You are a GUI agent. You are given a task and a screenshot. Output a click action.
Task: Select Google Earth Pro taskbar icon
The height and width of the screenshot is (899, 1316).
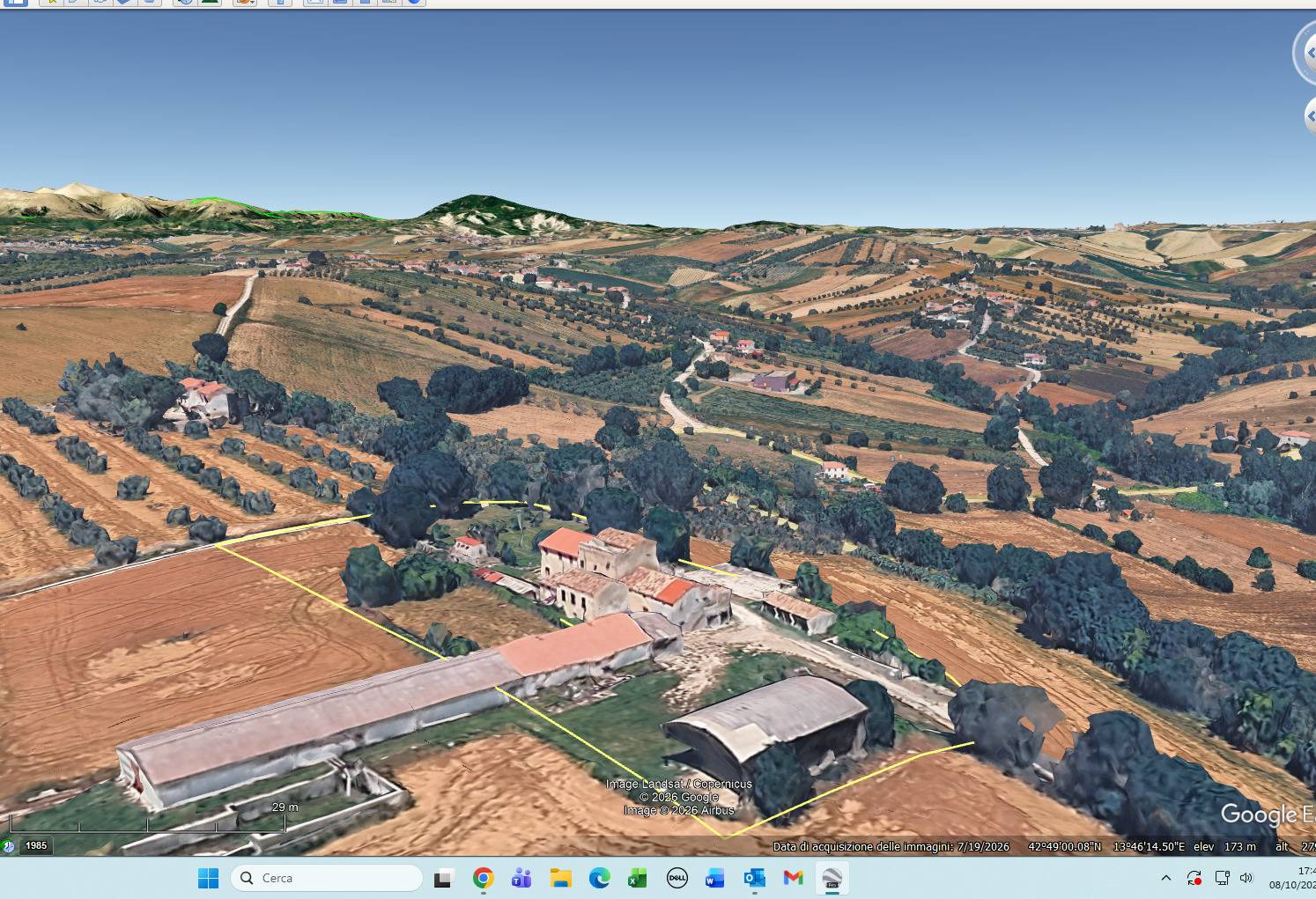pyautogui.click(x=832, y=878)
